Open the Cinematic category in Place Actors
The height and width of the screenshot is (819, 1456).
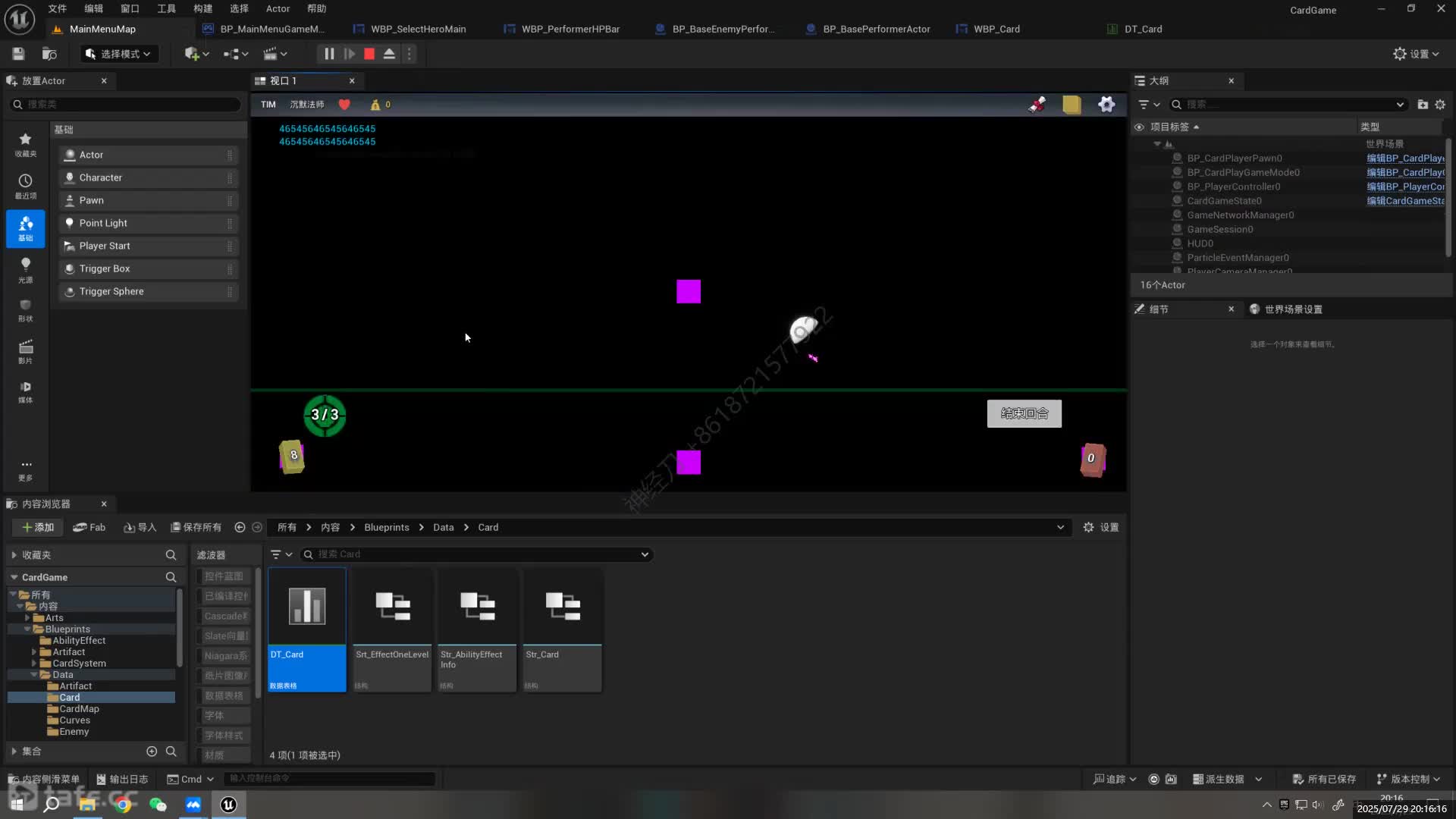(x=25, y=351)
